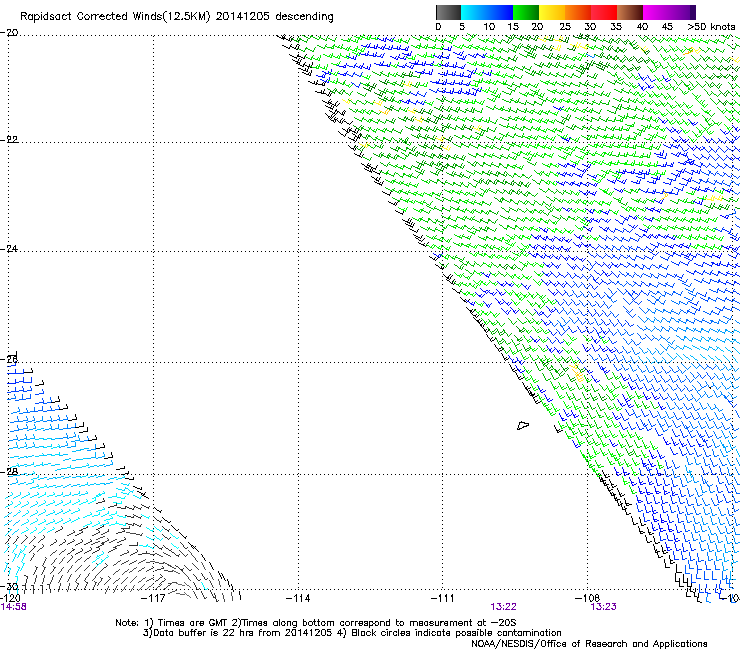Select the orange 25-30 knots legend color
Image resolution: width=740 pixels, height=650 pixels.
pos(578,12)
